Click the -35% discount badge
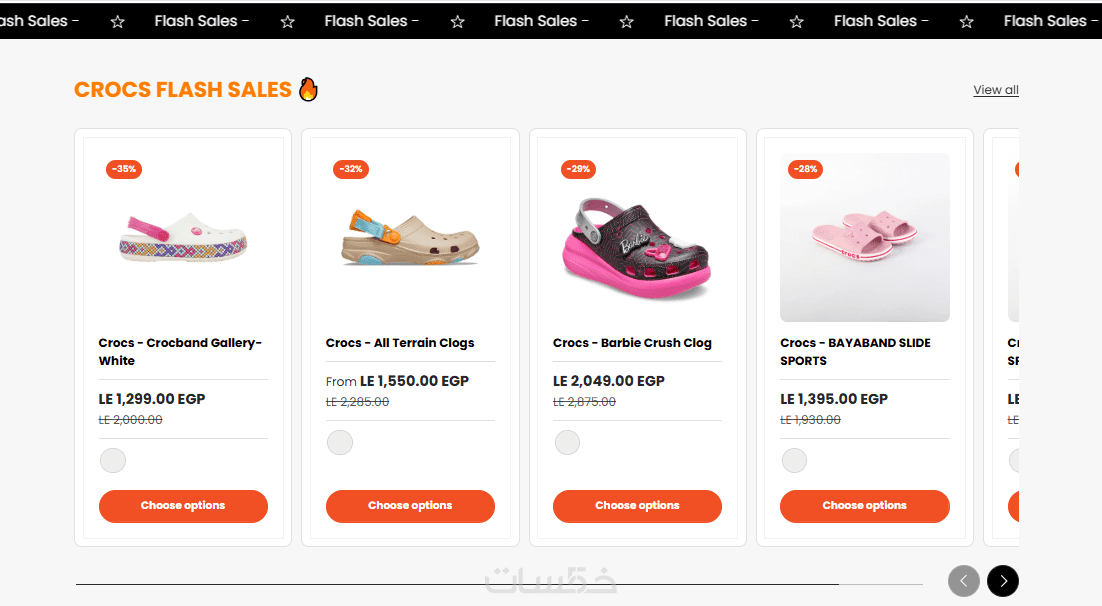Image resolution: width=1102 pixels, height=606 pixels. tap(124, 169)
